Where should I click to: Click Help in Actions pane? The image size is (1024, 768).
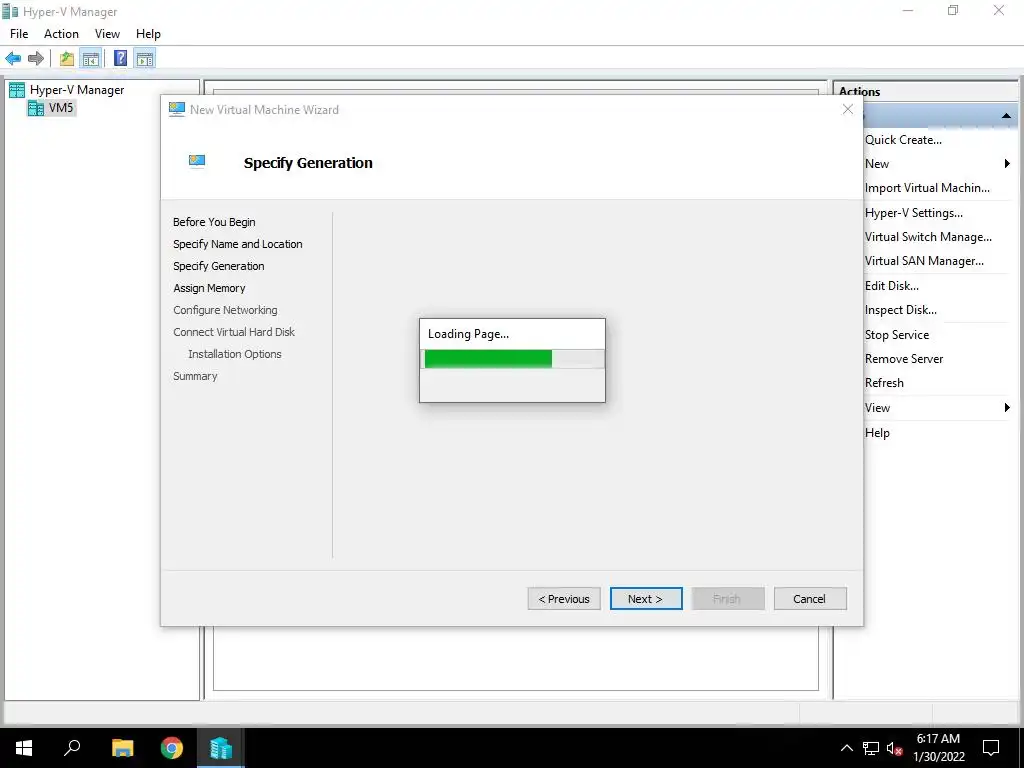tap(877, 433)
